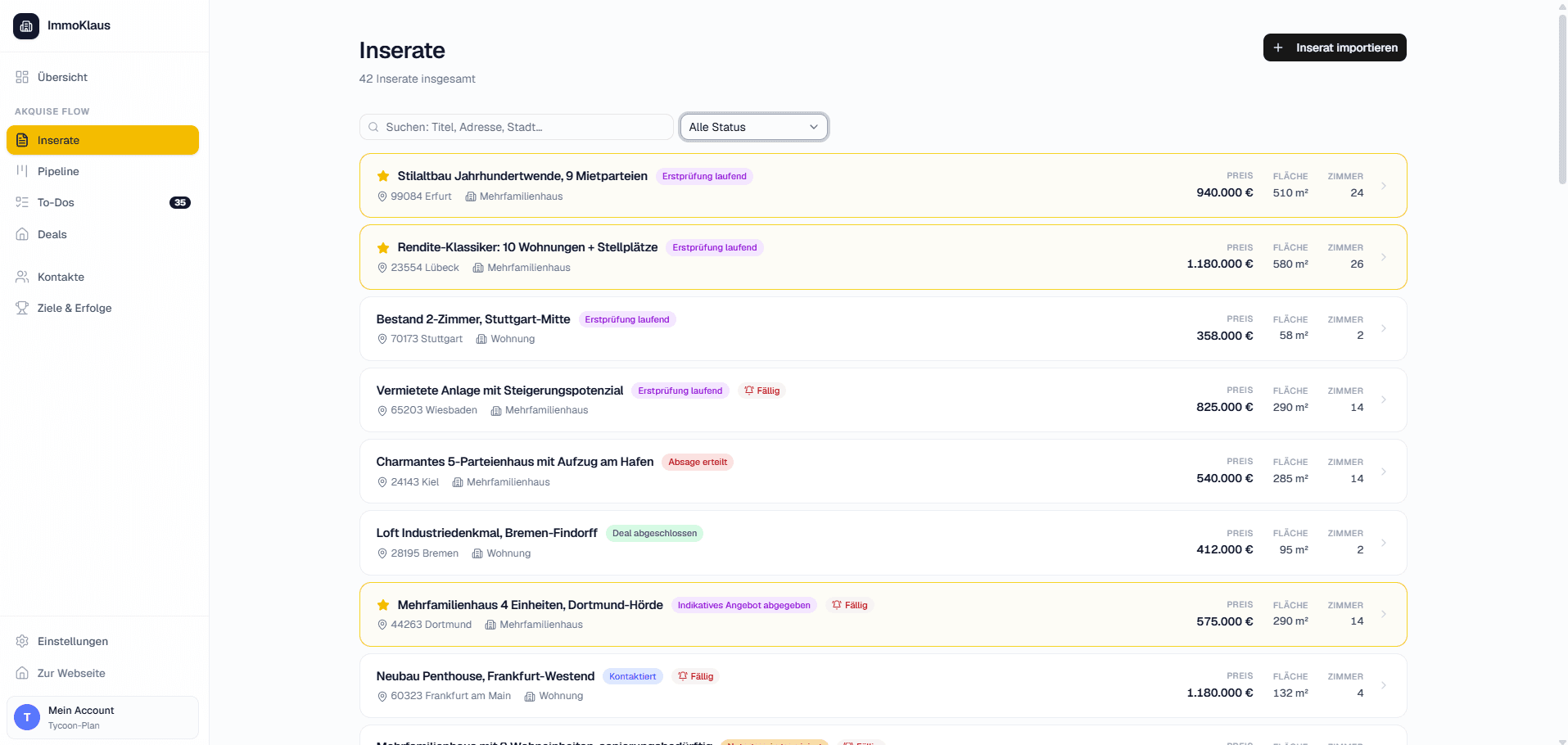The height and width of the screenshot is (745, 1568).
Task: Click the Zur Webseite home icon
Action: coord(22,673)
